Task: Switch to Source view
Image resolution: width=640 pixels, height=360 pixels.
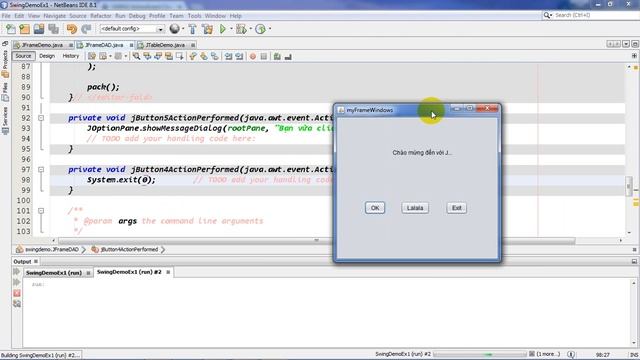Action: click(x=23, y=56)
